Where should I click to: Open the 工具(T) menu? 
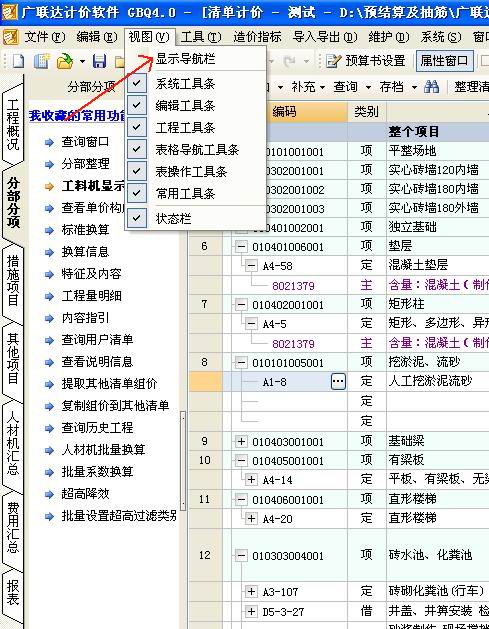(201, 37)
